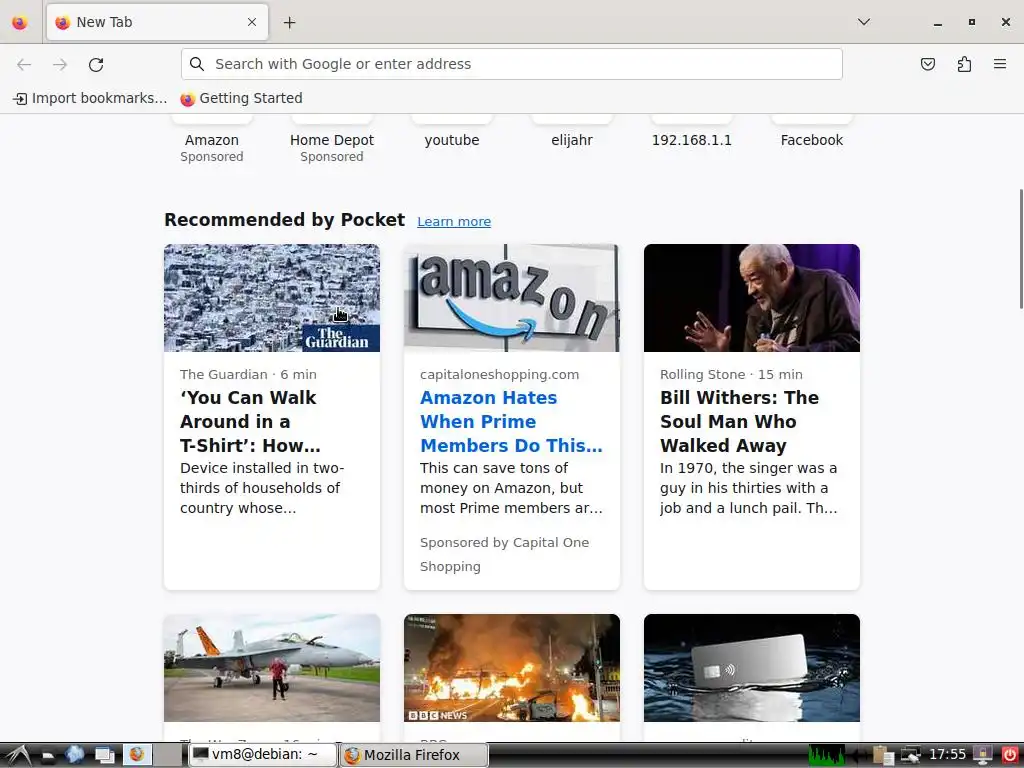
Task: Open a new tab with plus button
Action: [289, 23]
